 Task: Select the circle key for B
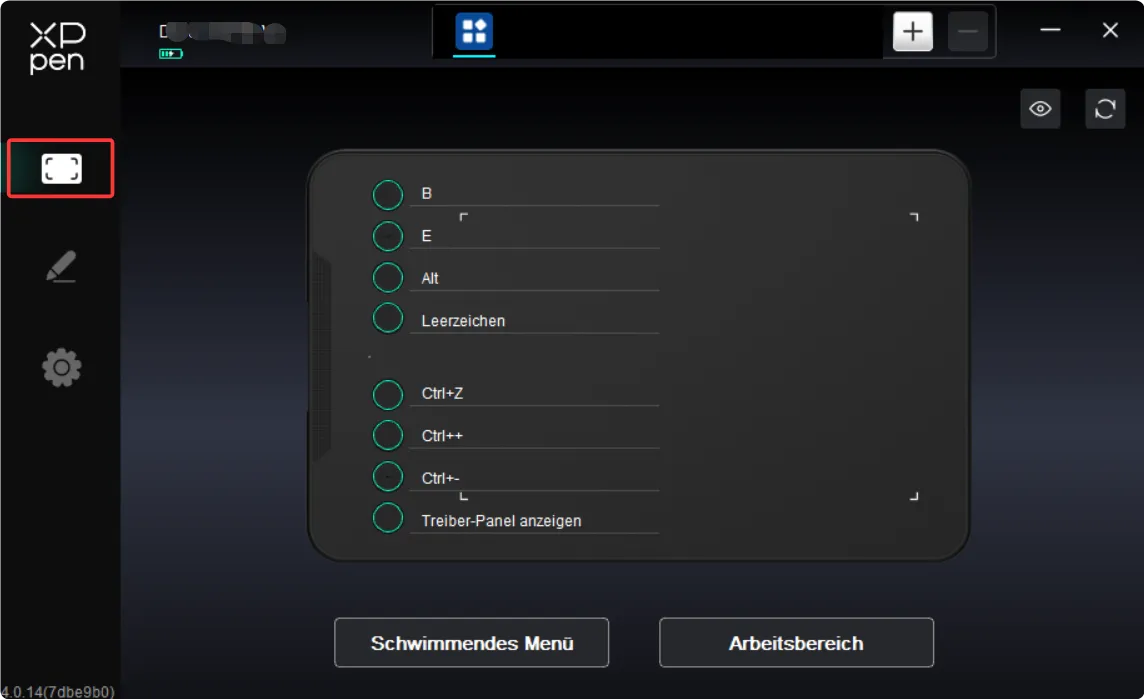(387, 195)
